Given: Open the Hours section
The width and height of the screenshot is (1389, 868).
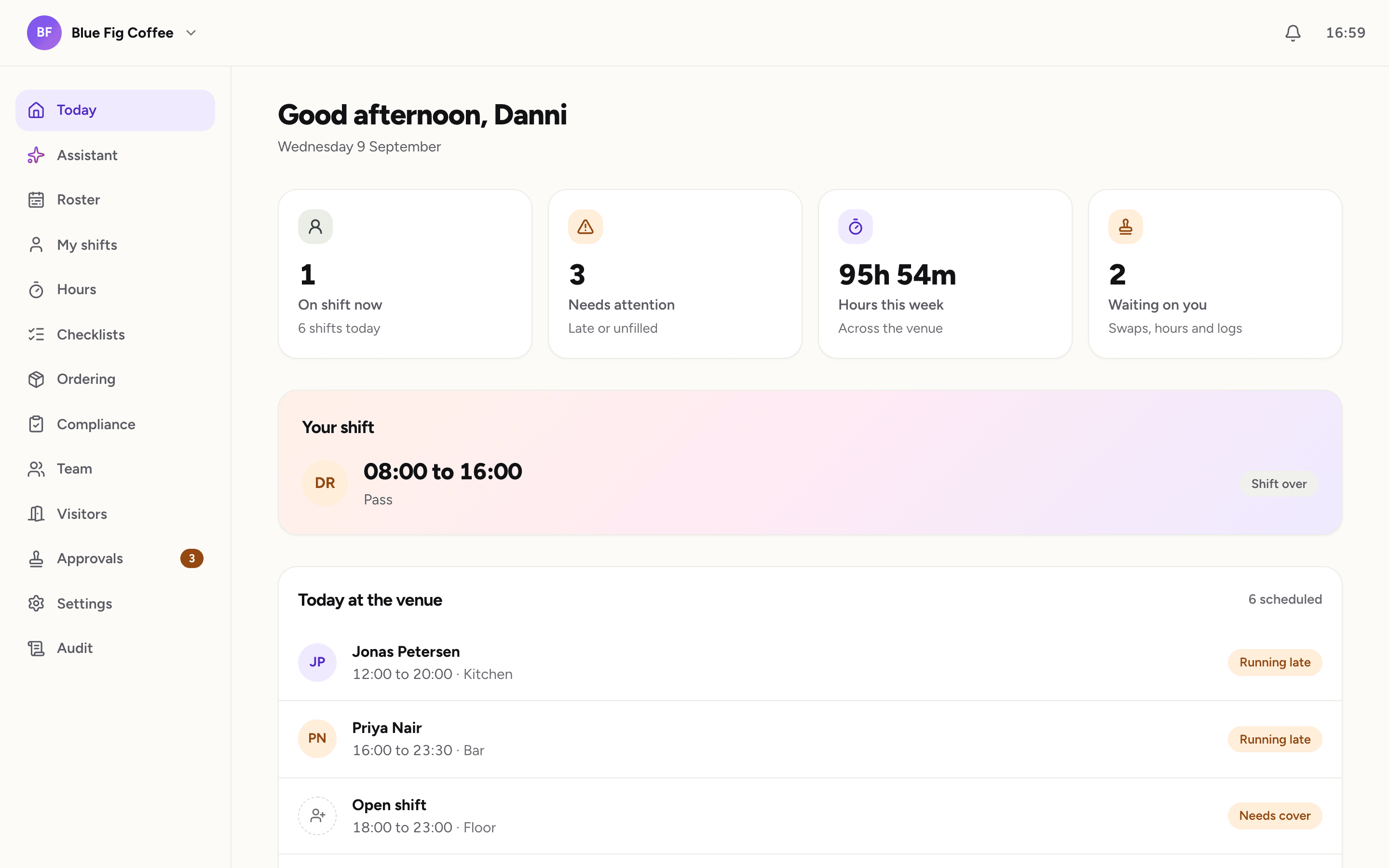Looking at the screenshot, I should (x=115, y=289).
